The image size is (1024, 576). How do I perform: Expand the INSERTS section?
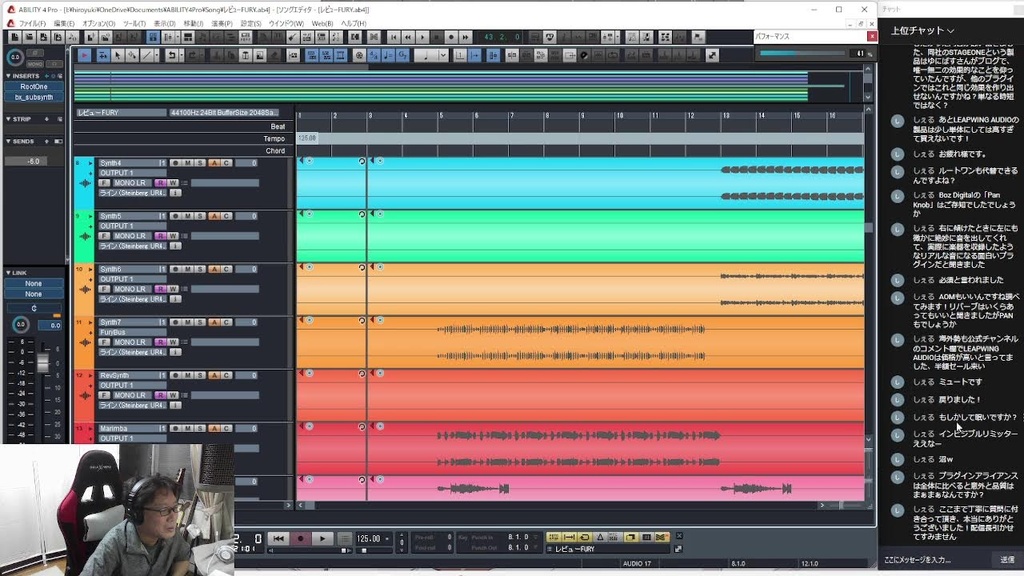coord(9,76)
